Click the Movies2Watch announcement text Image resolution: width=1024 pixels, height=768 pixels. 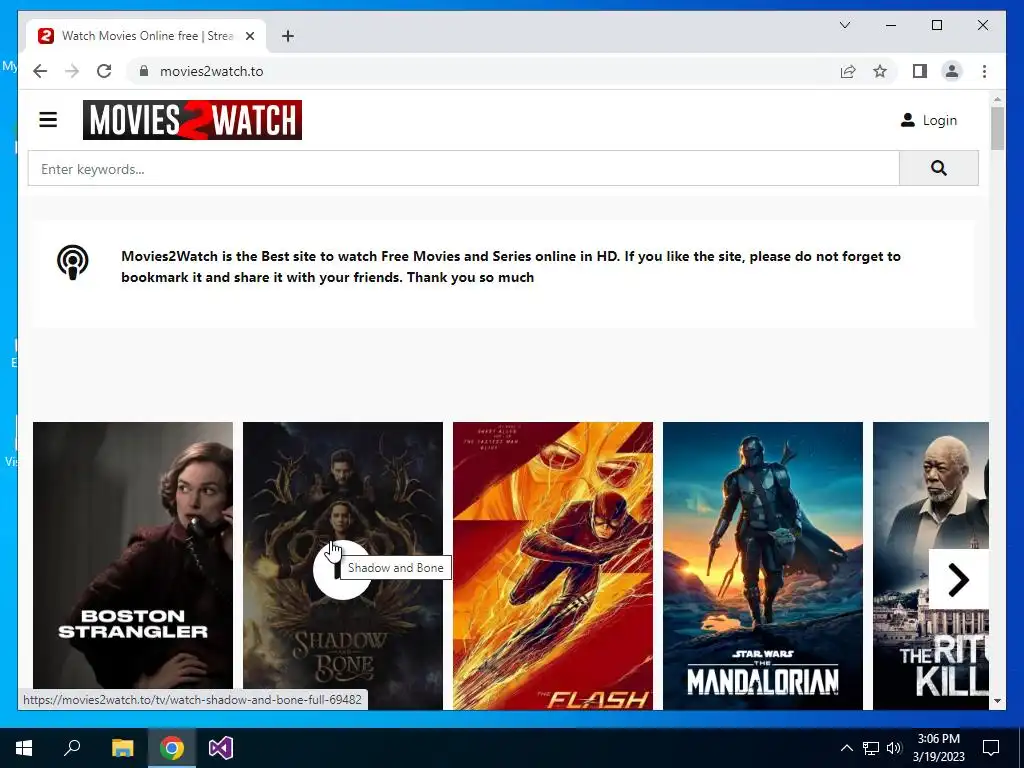[x=511, y=266]
